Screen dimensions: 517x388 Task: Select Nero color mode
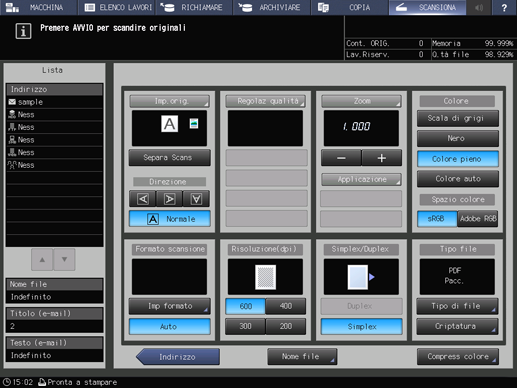pos(458,138)
